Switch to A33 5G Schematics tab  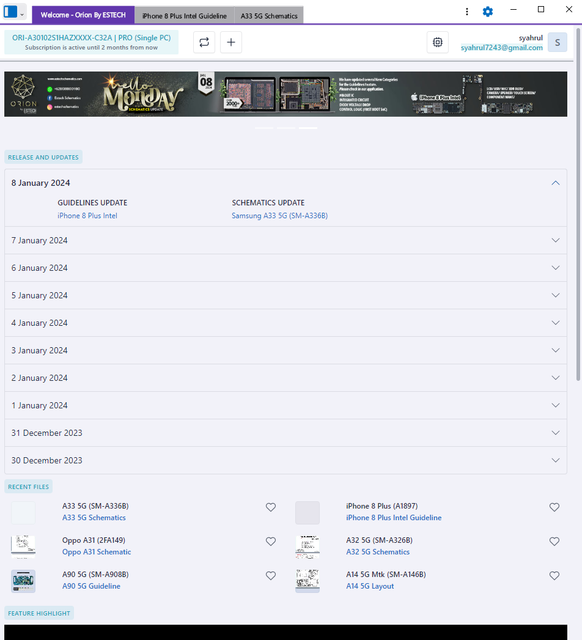click(269, 16)
